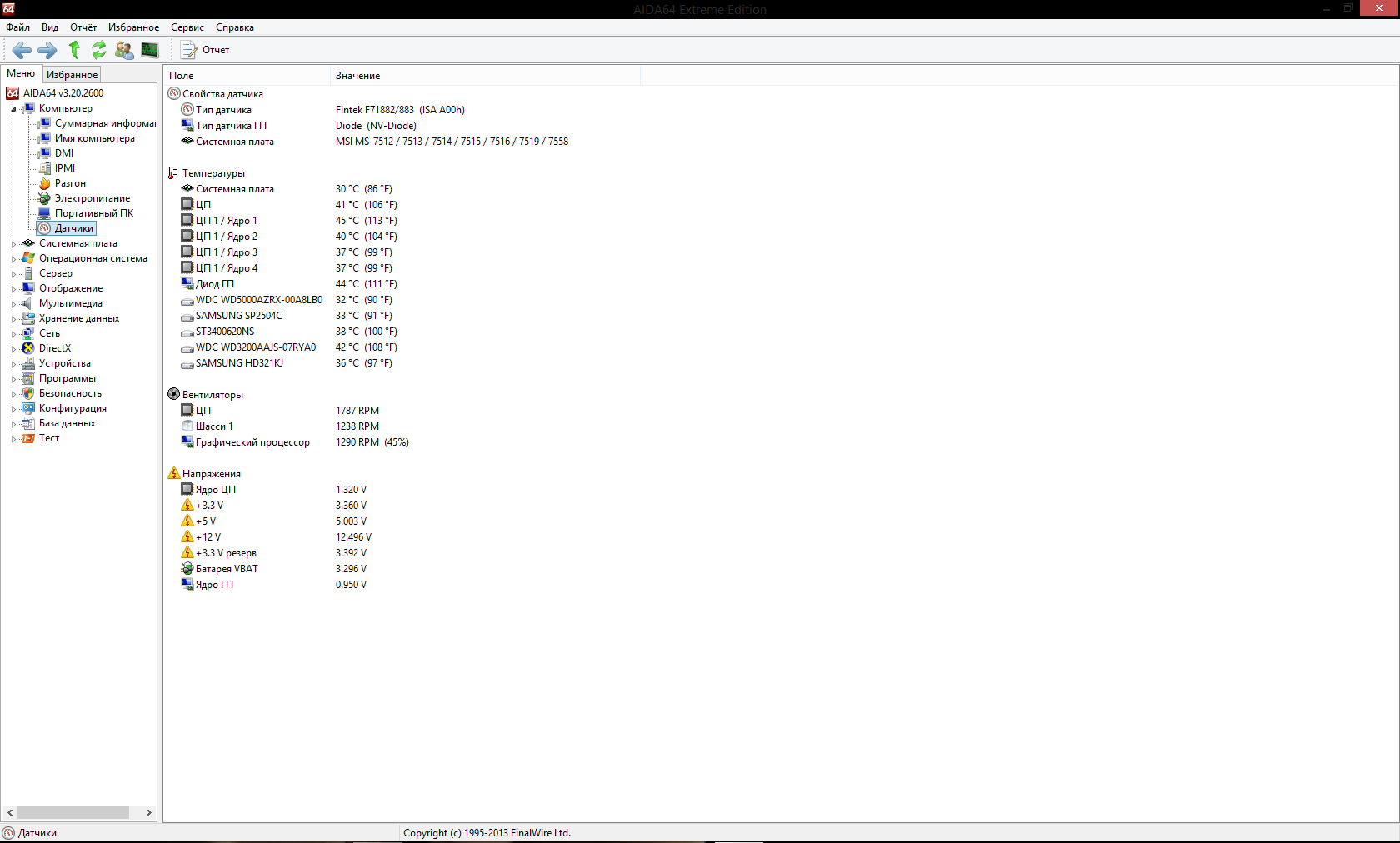Switch to the Избранное tab in sidebar

[72, 74]
